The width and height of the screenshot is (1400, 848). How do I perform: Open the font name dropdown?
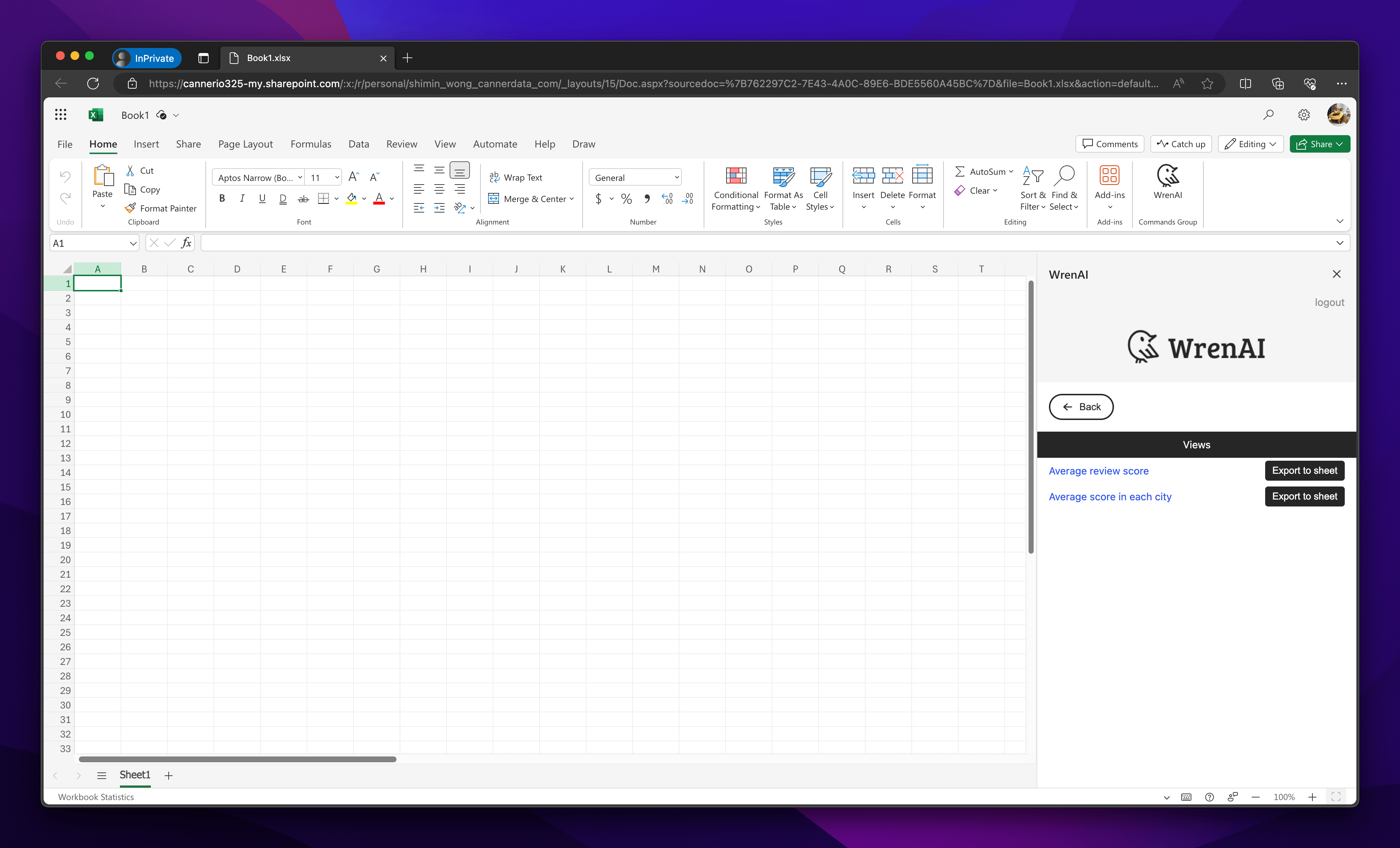pyautogui.click(x=300, y=177)
